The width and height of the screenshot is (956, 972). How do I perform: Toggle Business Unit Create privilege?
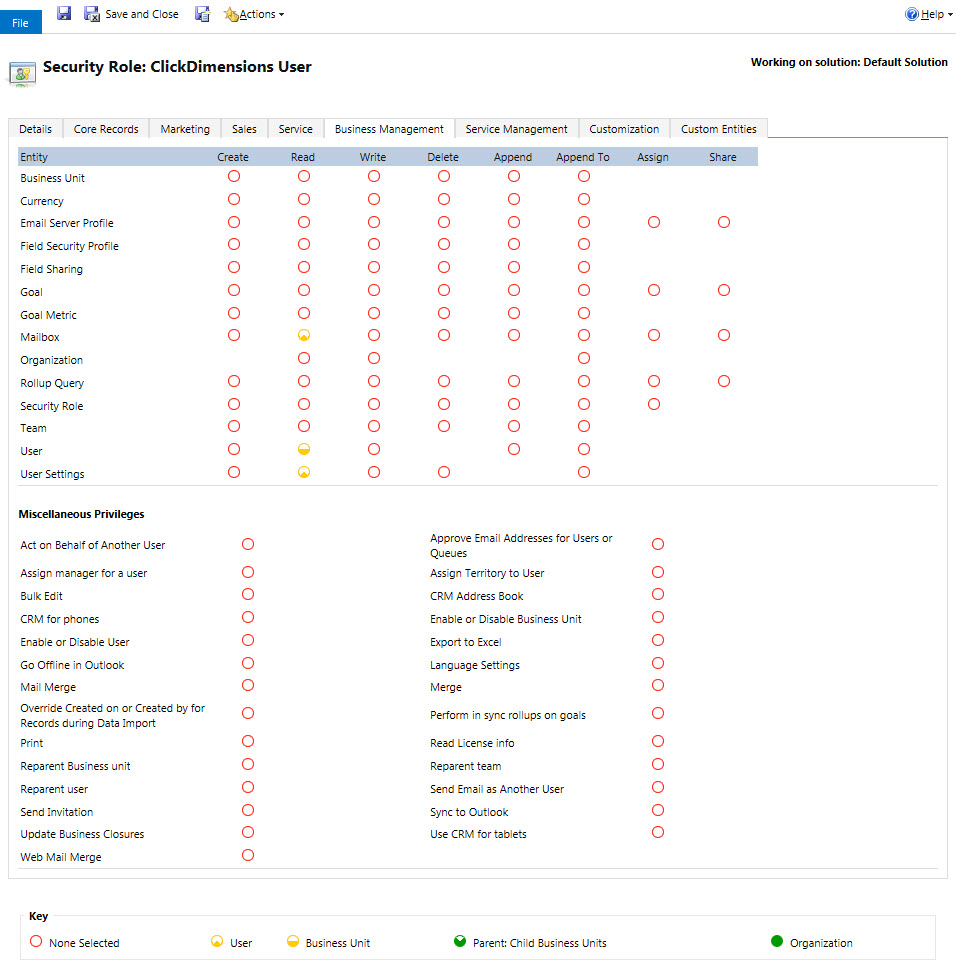[234, 176]
